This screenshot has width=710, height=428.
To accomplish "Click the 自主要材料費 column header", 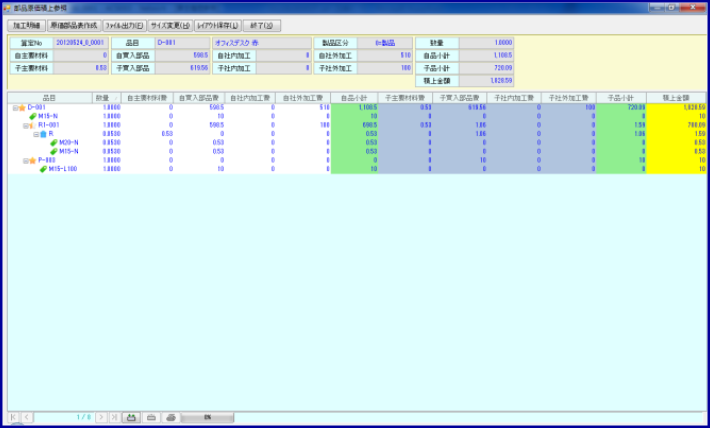I will coord(147,98).
